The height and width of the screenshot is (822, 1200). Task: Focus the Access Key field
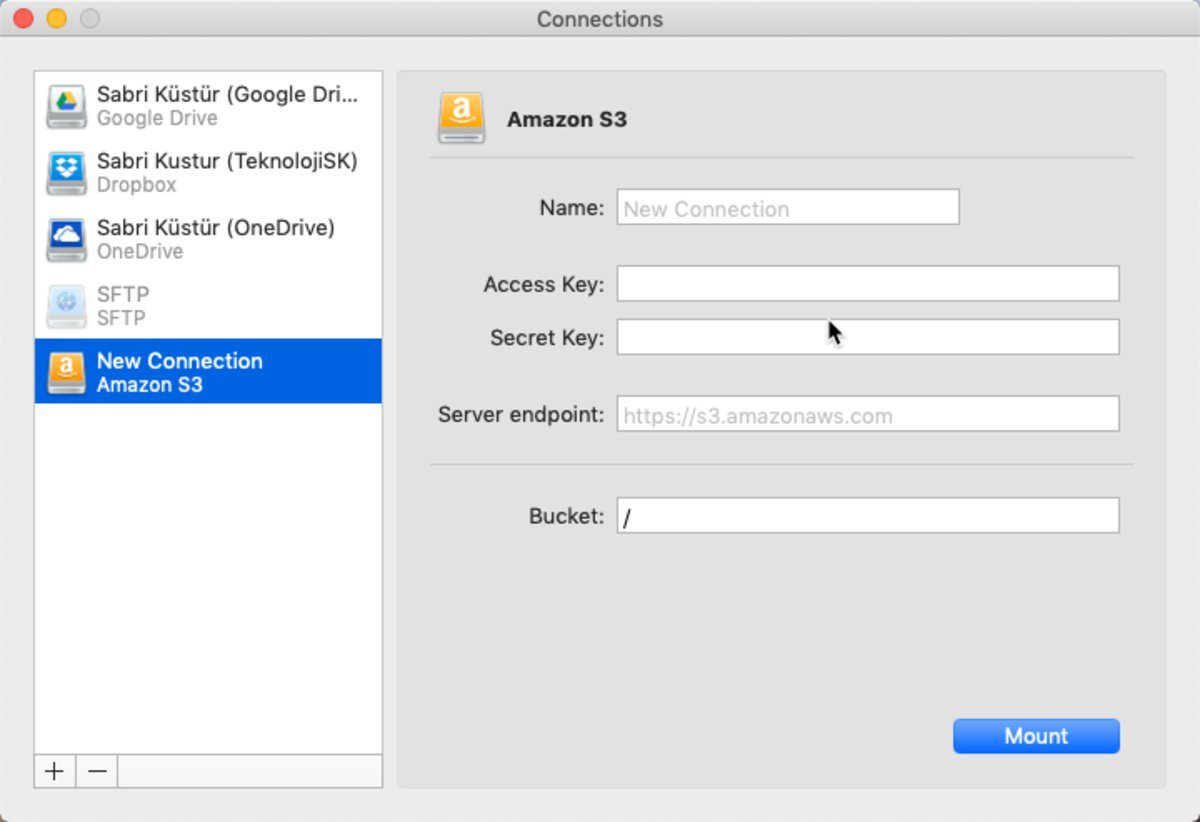(868, 283)
